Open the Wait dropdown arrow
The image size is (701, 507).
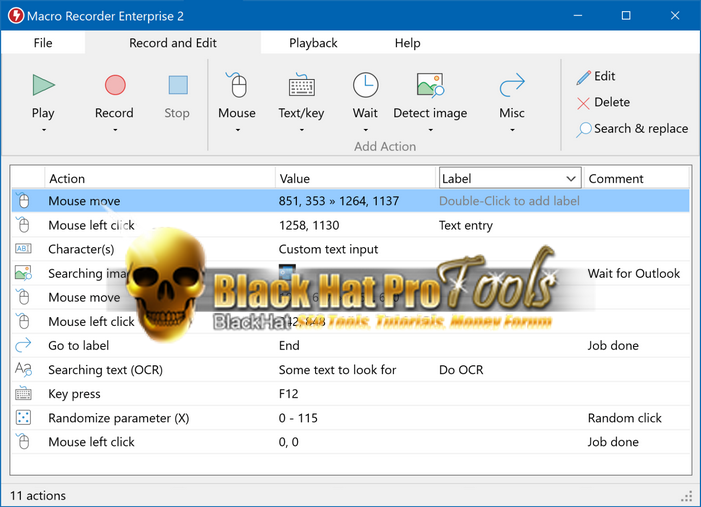click(366, 130)
